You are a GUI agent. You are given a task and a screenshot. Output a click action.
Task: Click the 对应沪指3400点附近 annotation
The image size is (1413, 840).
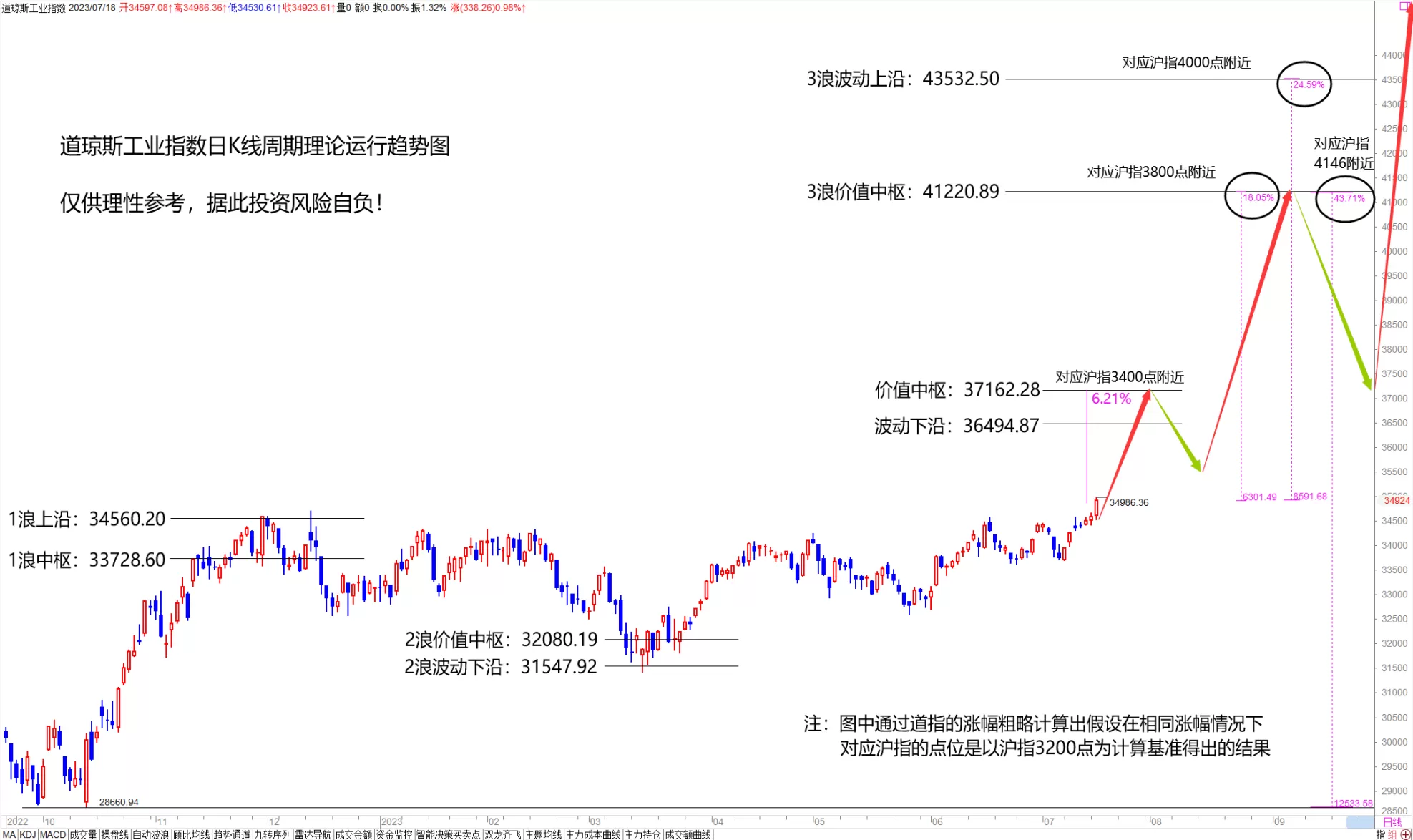pyautogui.click(x=1120, y=377)
